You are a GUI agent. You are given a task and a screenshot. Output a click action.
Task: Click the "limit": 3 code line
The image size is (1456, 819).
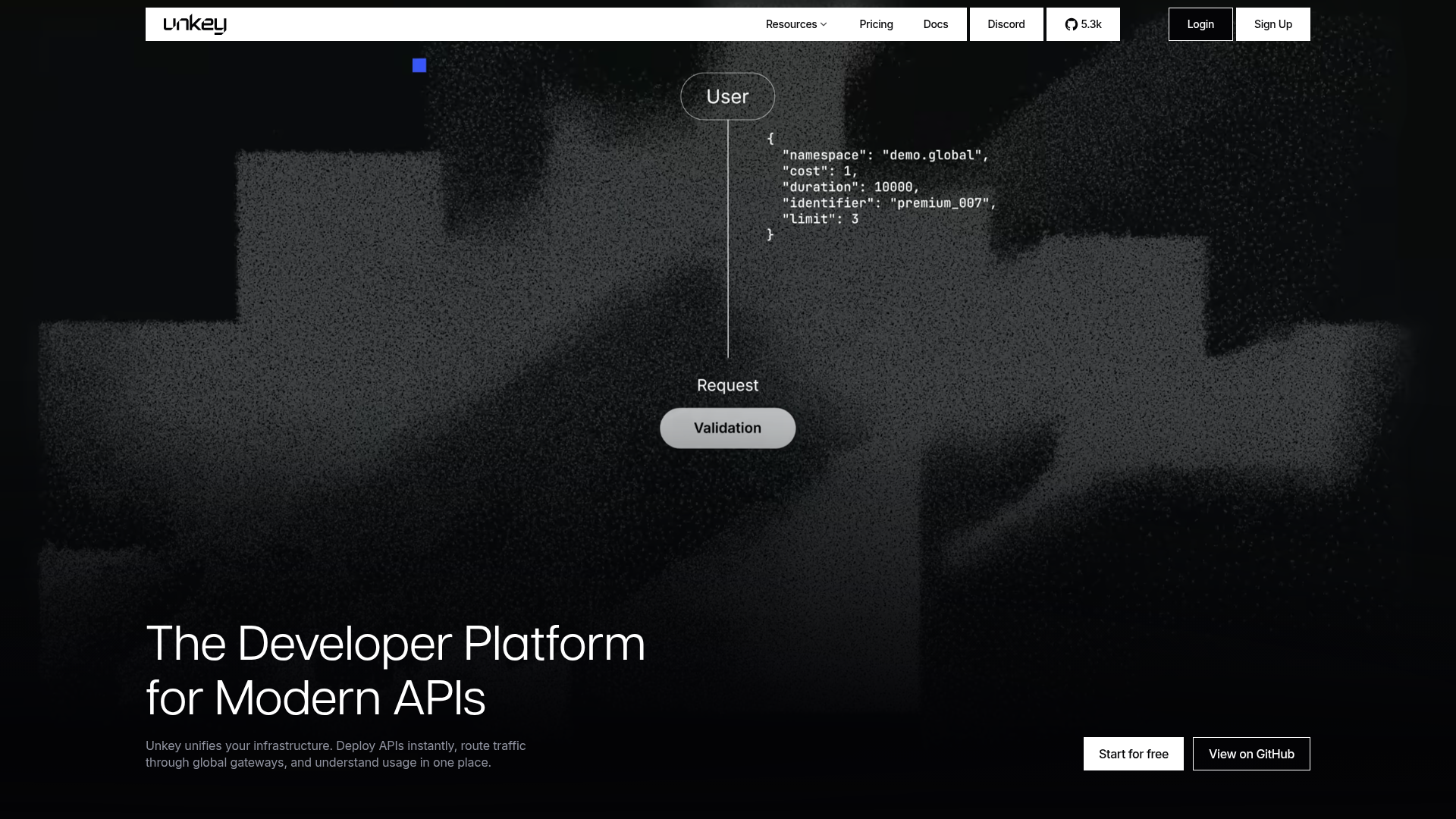(821, 219)
